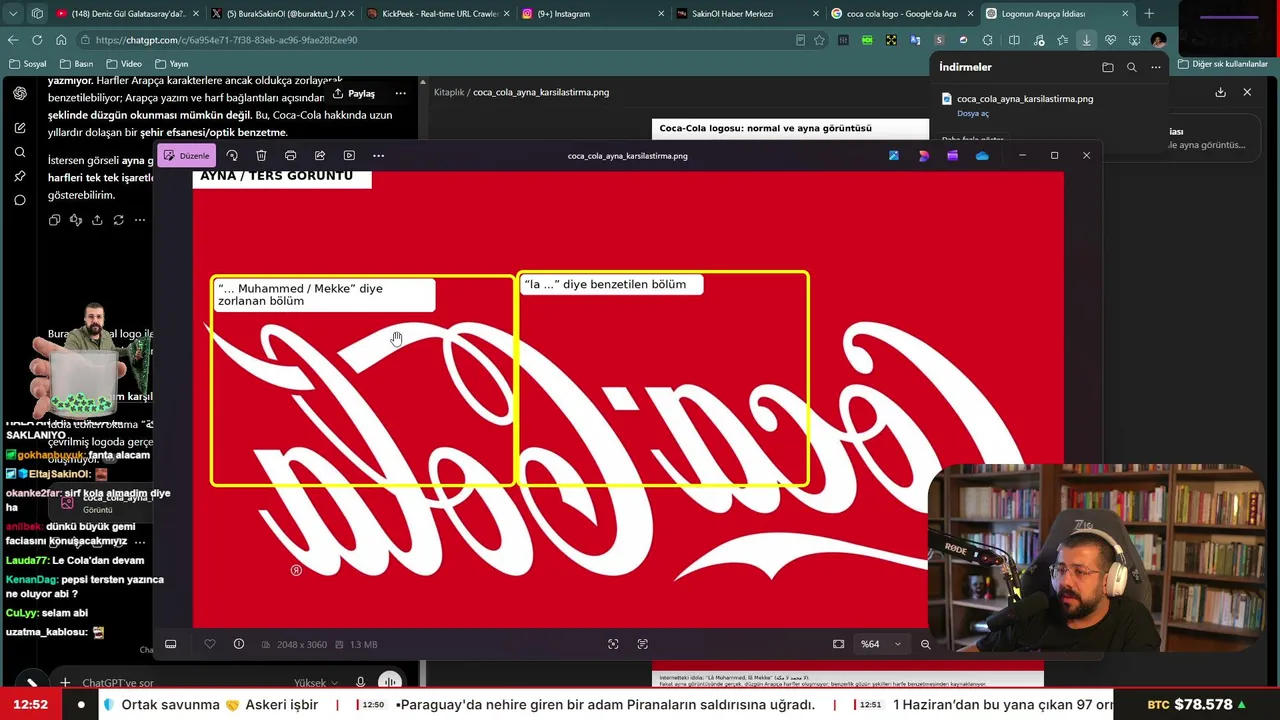Open the %64 zoom level dropdown

coord(881,644)
